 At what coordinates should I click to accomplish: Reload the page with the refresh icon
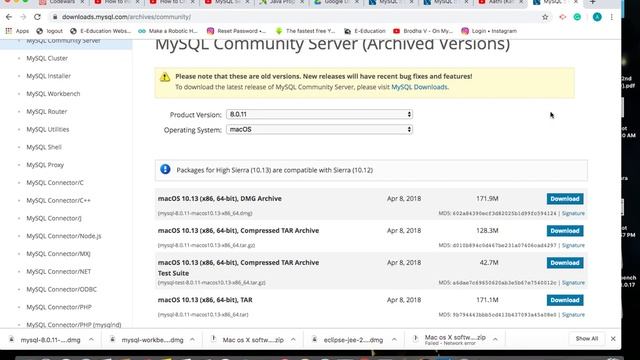[37, 17]
